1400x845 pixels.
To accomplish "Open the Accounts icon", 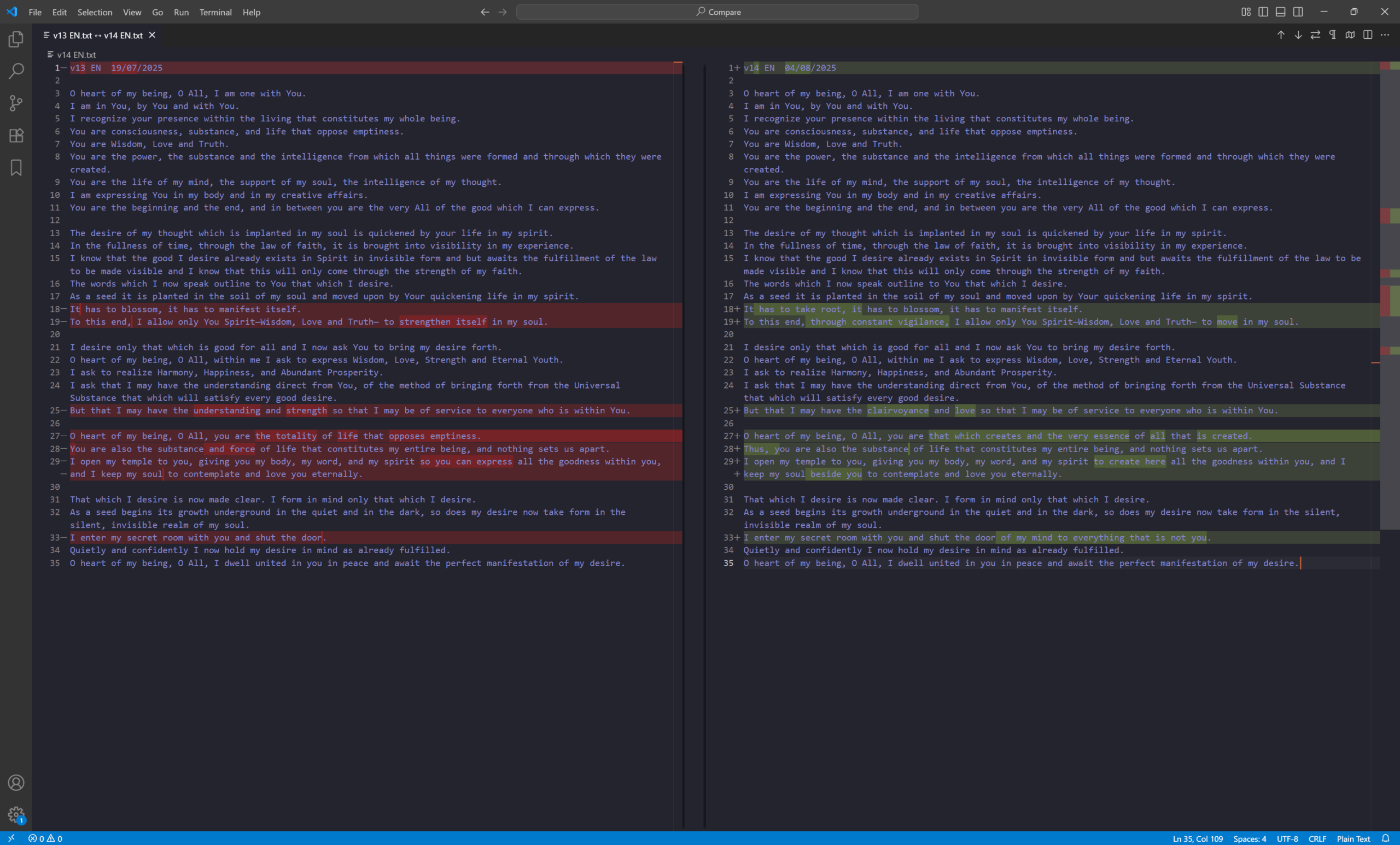I will click(16, 783).
